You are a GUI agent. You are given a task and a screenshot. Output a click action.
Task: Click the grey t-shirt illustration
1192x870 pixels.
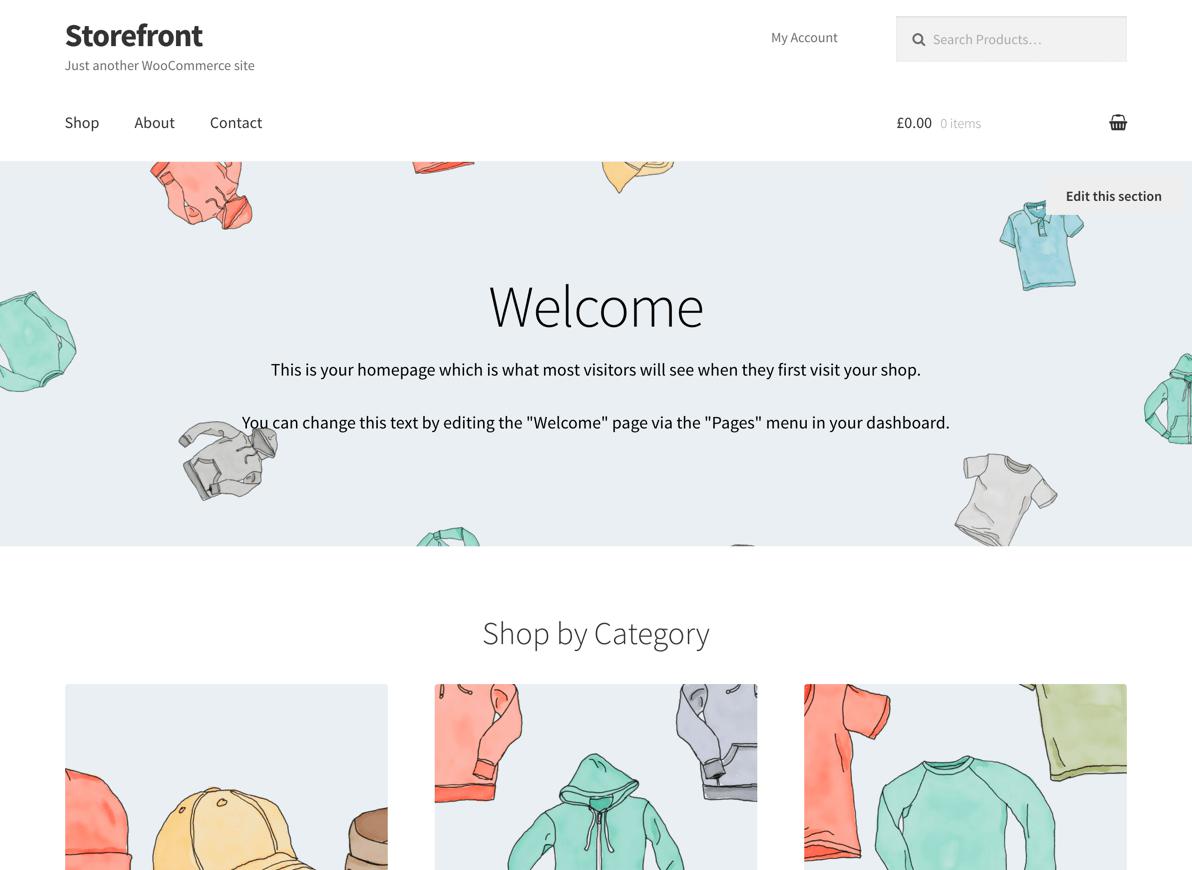(1005, 500)
